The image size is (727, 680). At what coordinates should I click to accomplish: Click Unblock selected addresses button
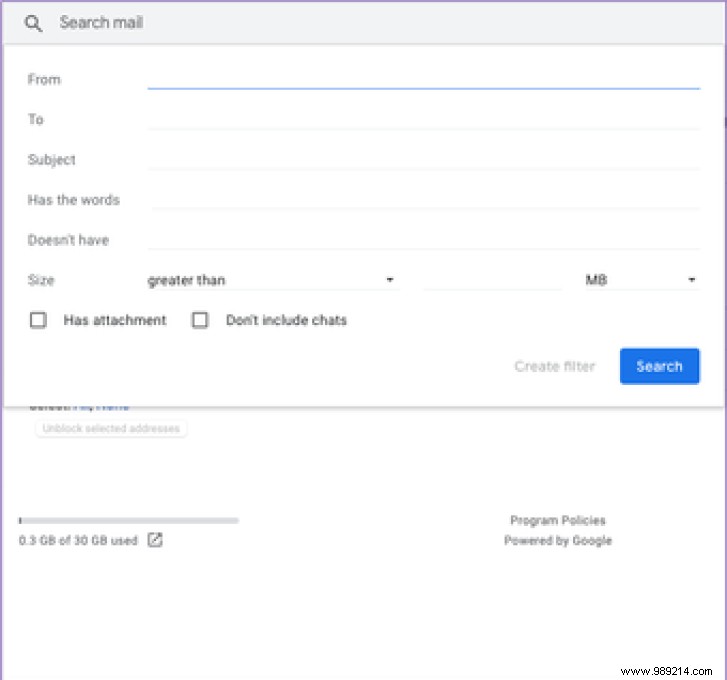(x=111, y=428)
